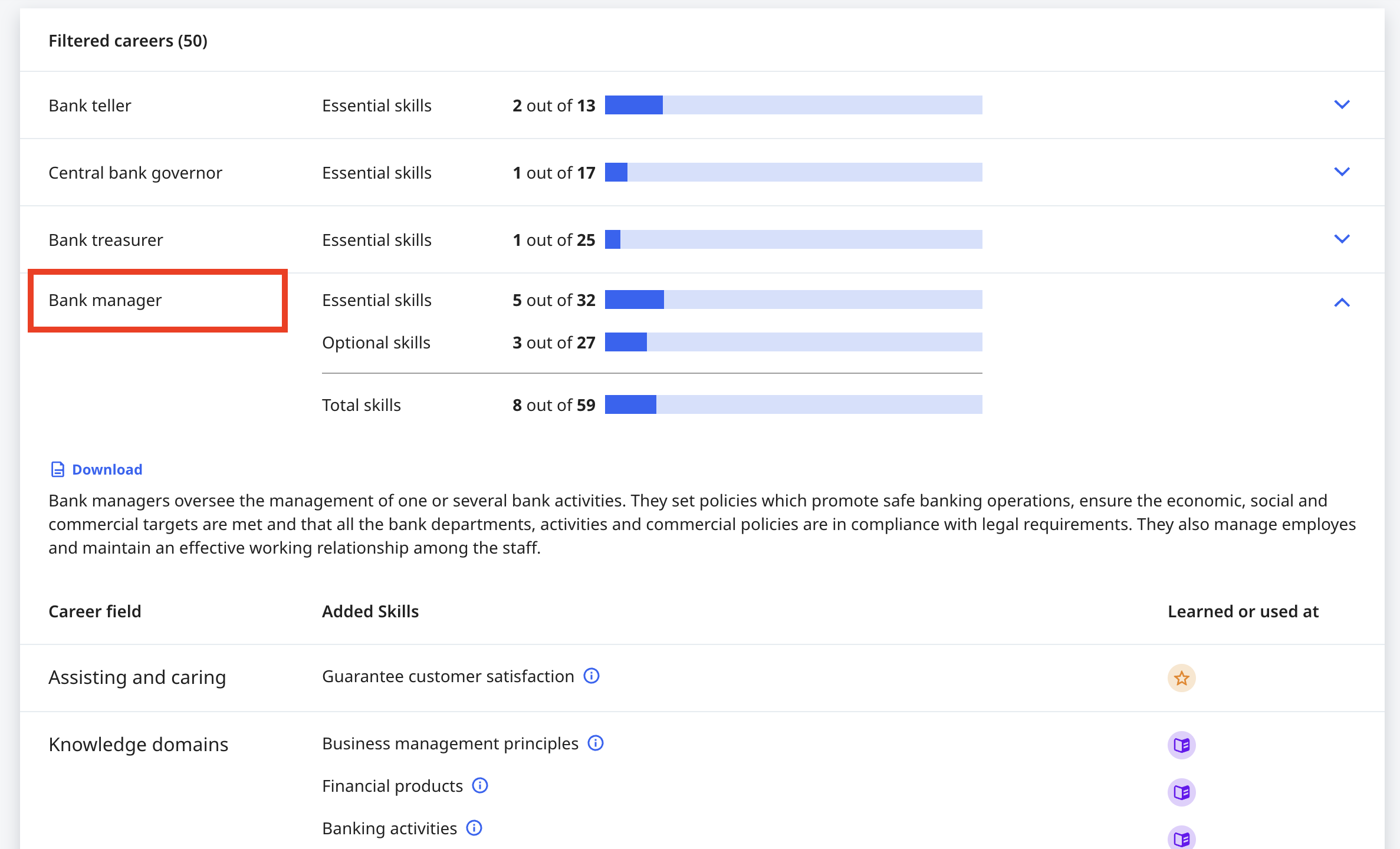
Task: Click the star icon under 'Learned or used at'
Action: 1181,678
